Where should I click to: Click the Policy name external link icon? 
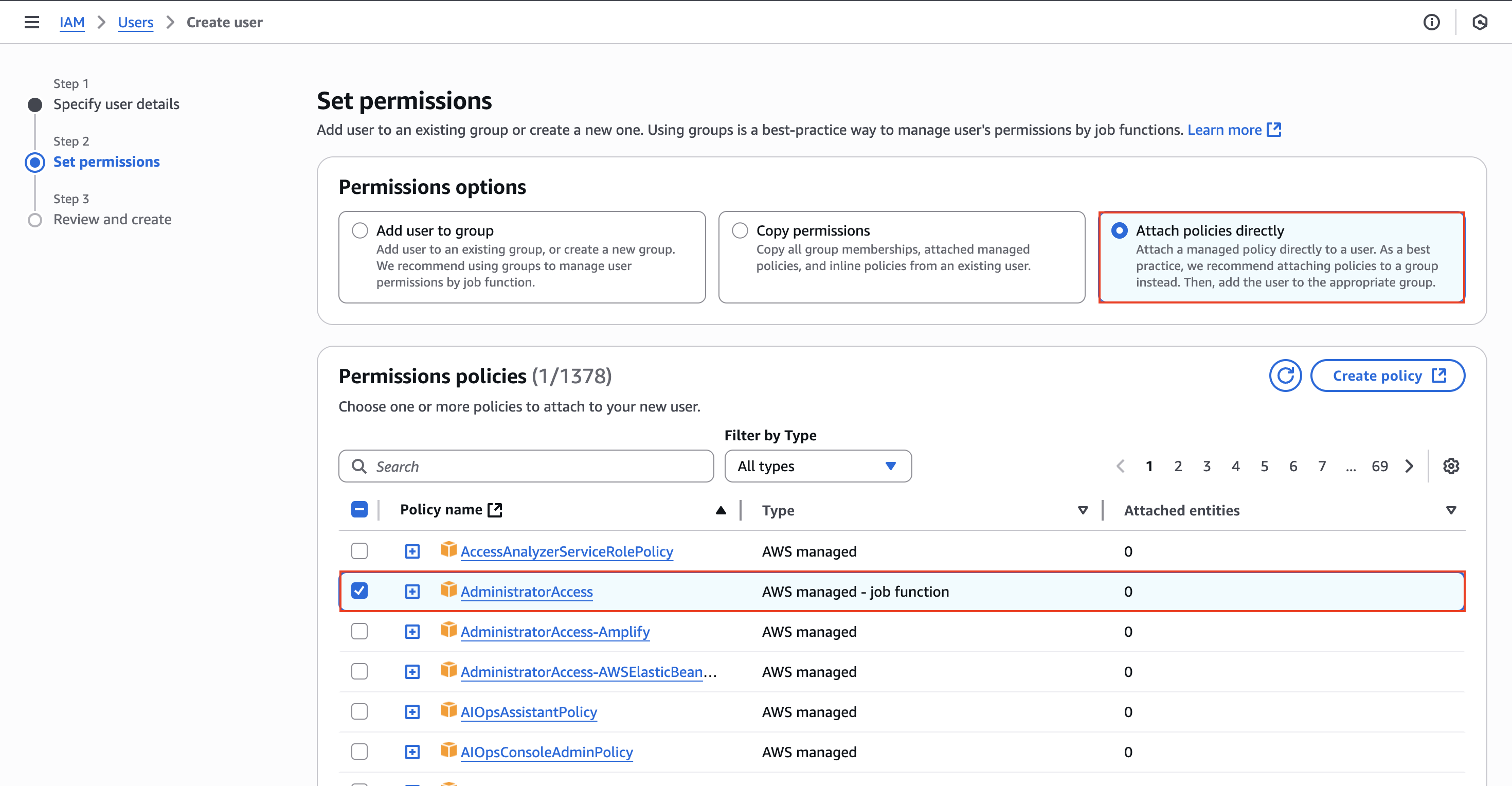[x=495, y=510]
